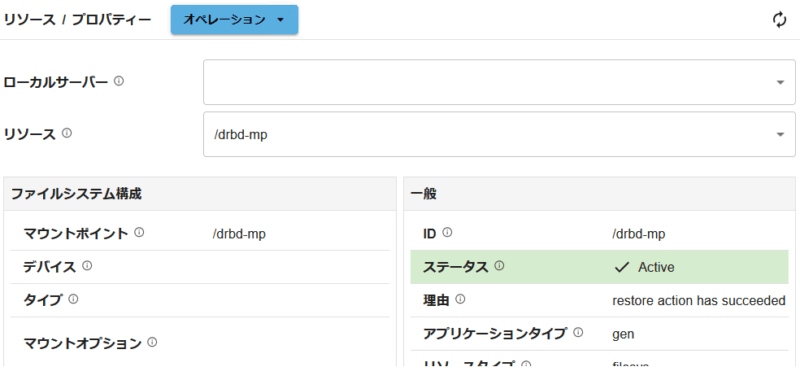Viewport: 800px width, 380px height.
Task: Click the リソース / プロパティー breadcrumb title
Action: [77, 20]
